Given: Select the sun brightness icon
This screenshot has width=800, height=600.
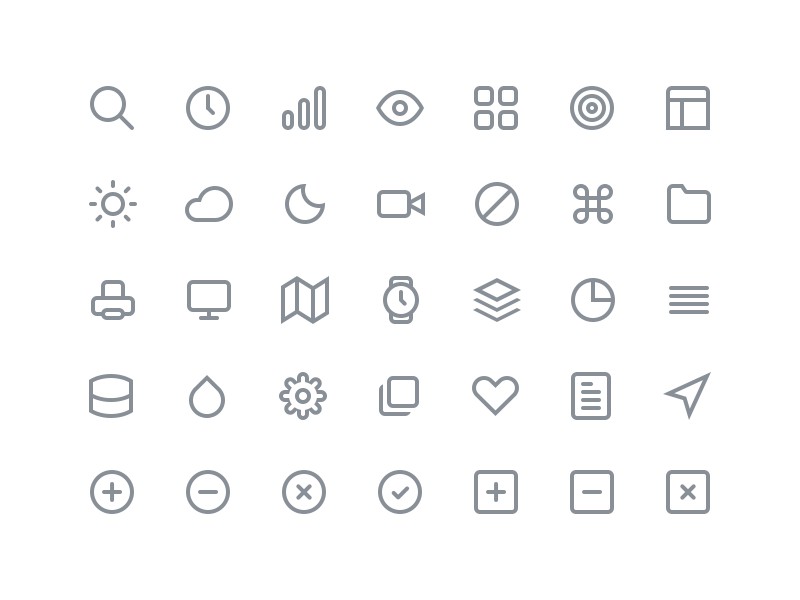Looking at the screenshot, I should pyautogui.click(x=113, y=204).
